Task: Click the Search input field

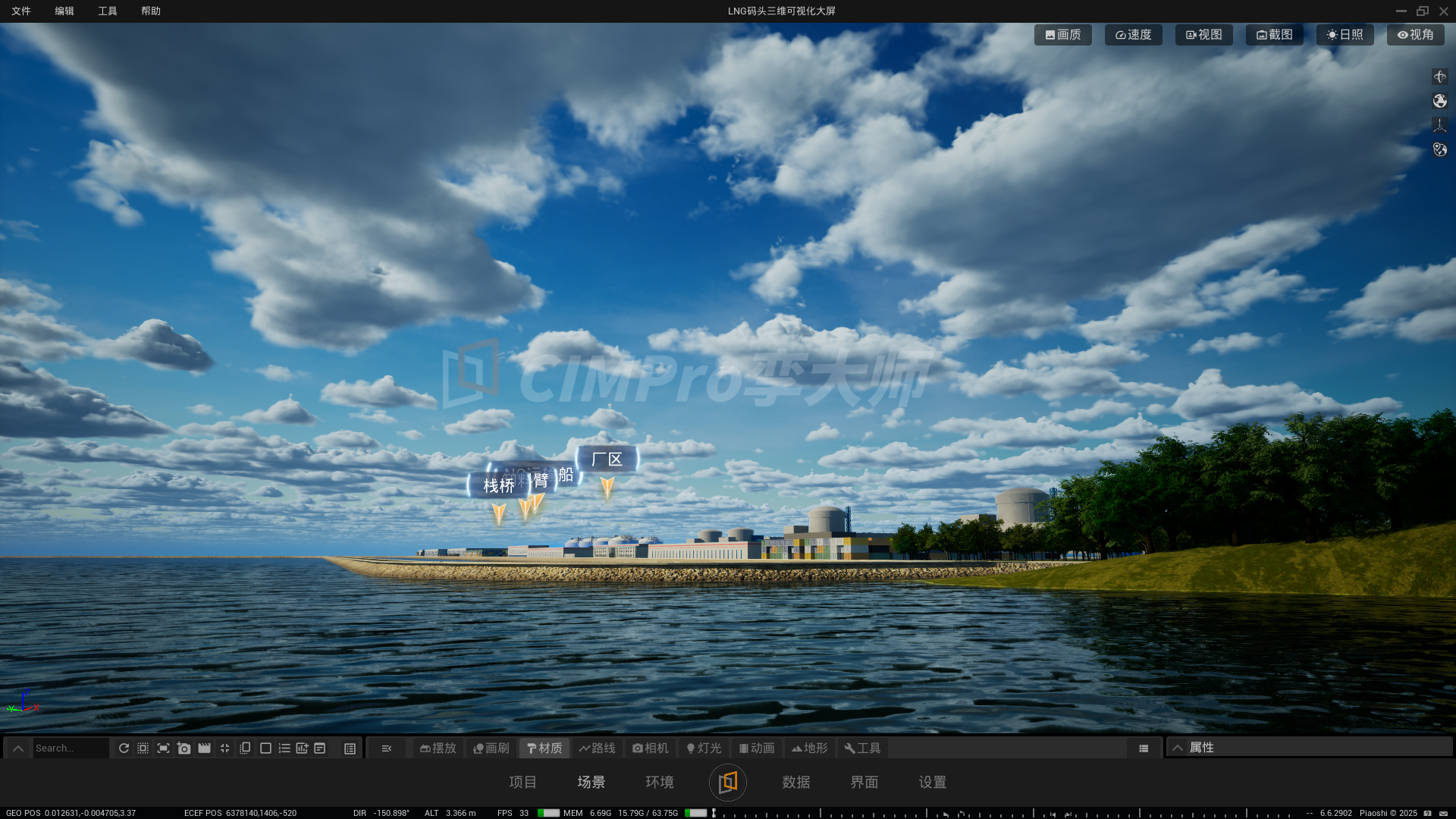Action: (71, 748)
